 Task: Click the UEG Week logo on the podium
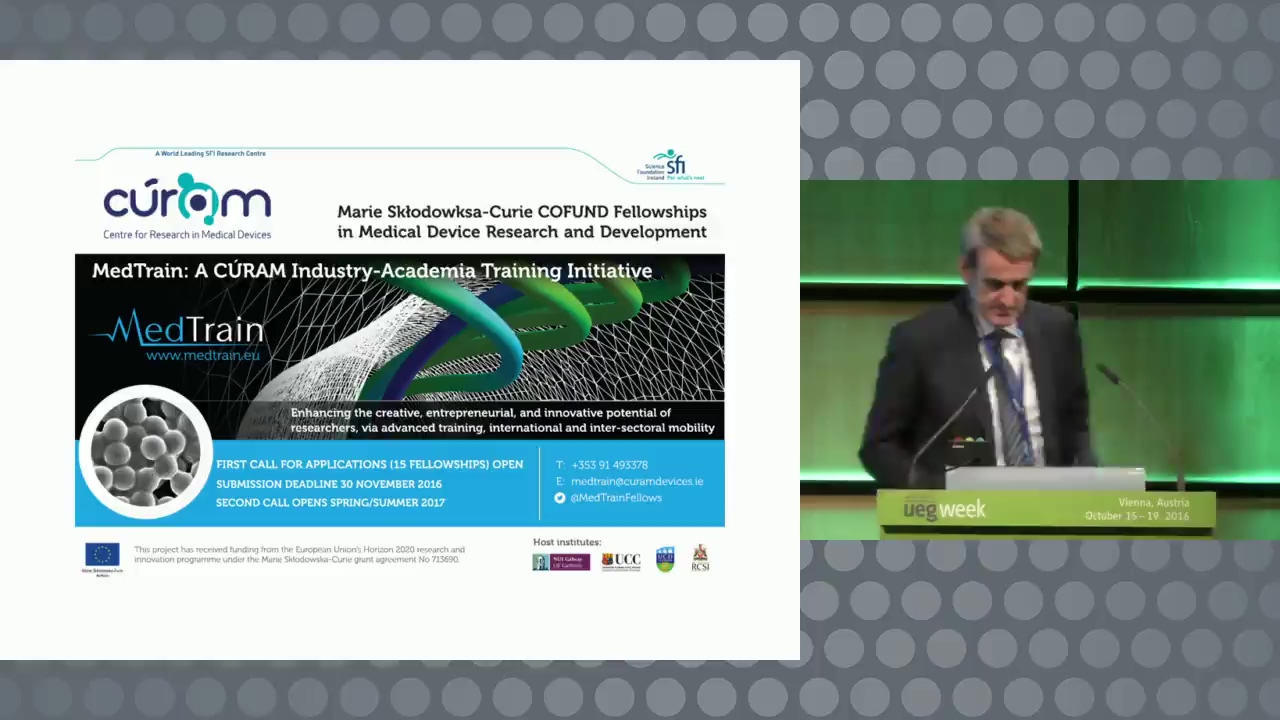pos(944,509)
